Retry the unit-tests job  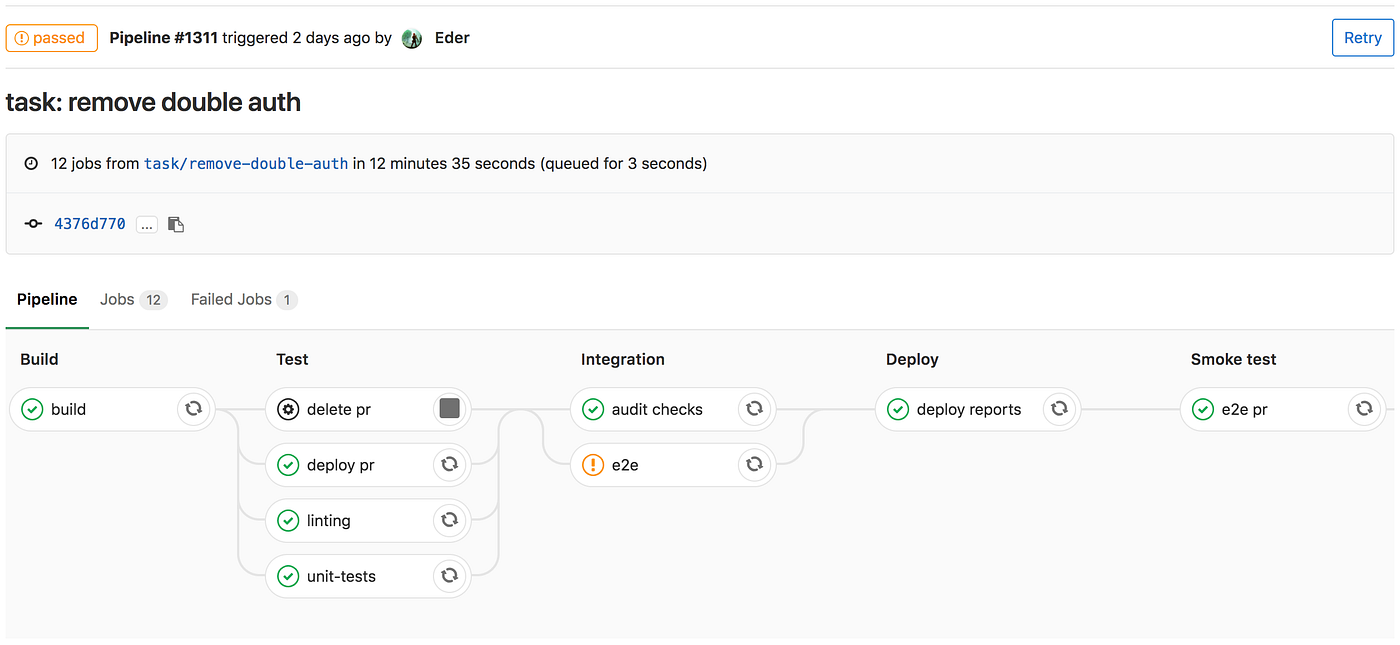tap(450, 576)
